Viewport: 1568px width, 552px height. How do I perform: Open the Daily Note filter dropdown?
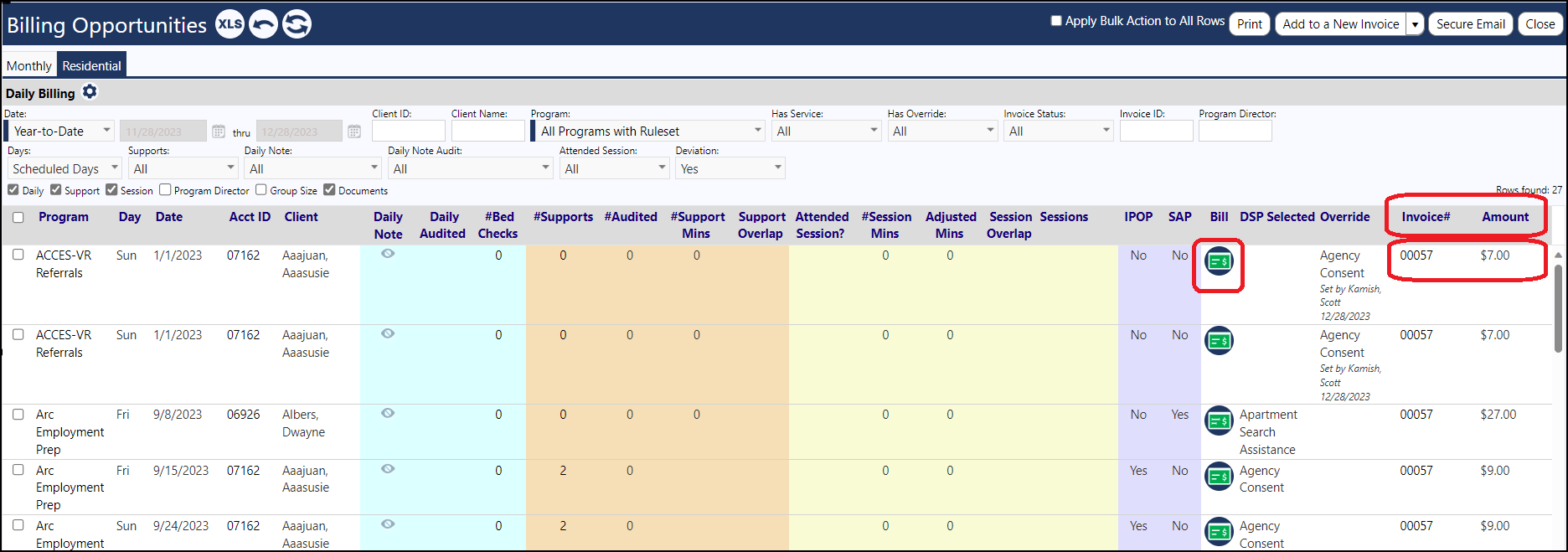click(x=313, y=168)
